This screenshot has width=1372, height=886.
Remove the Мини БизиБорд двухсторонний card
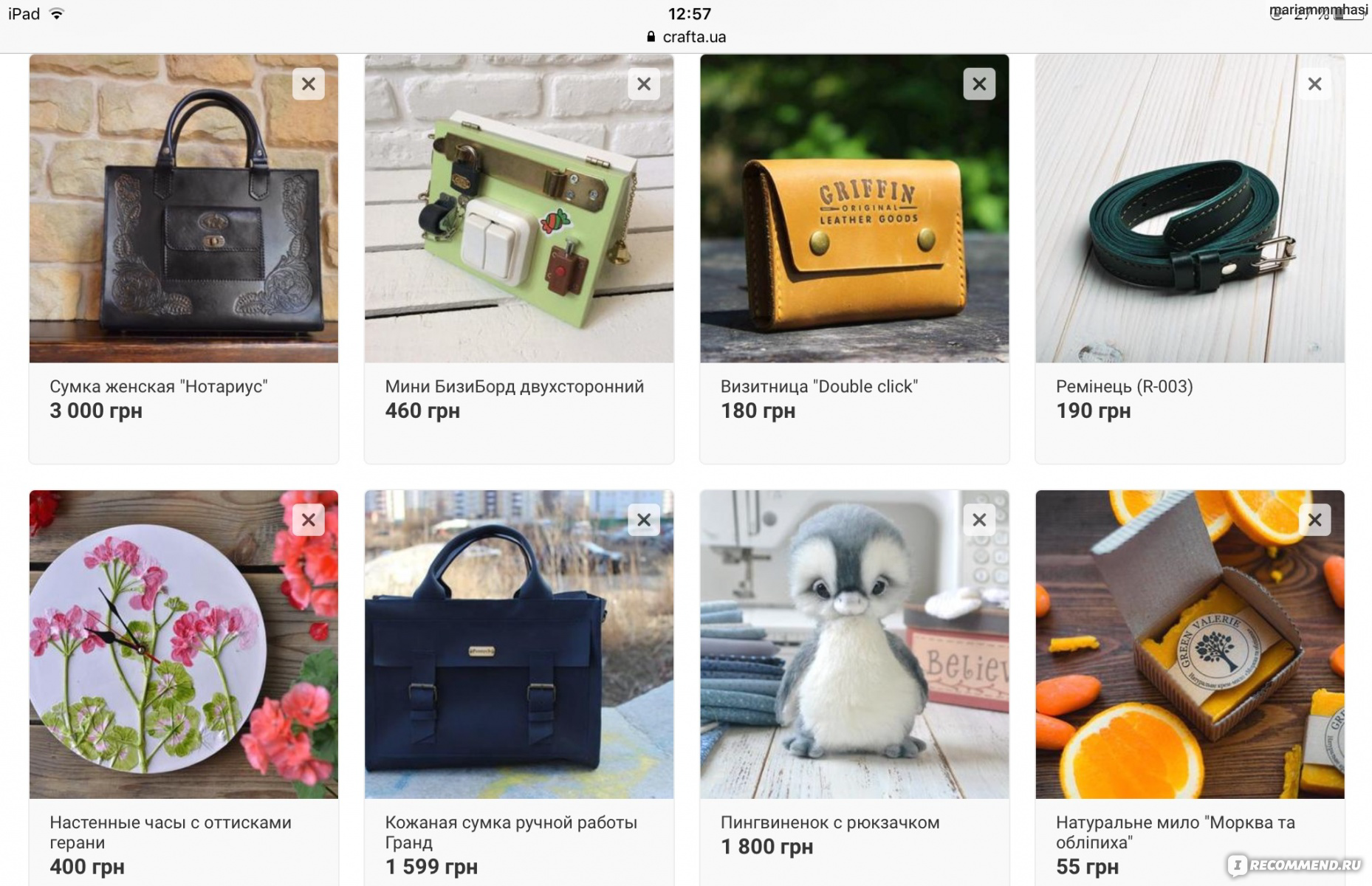(x=644, y=84)
